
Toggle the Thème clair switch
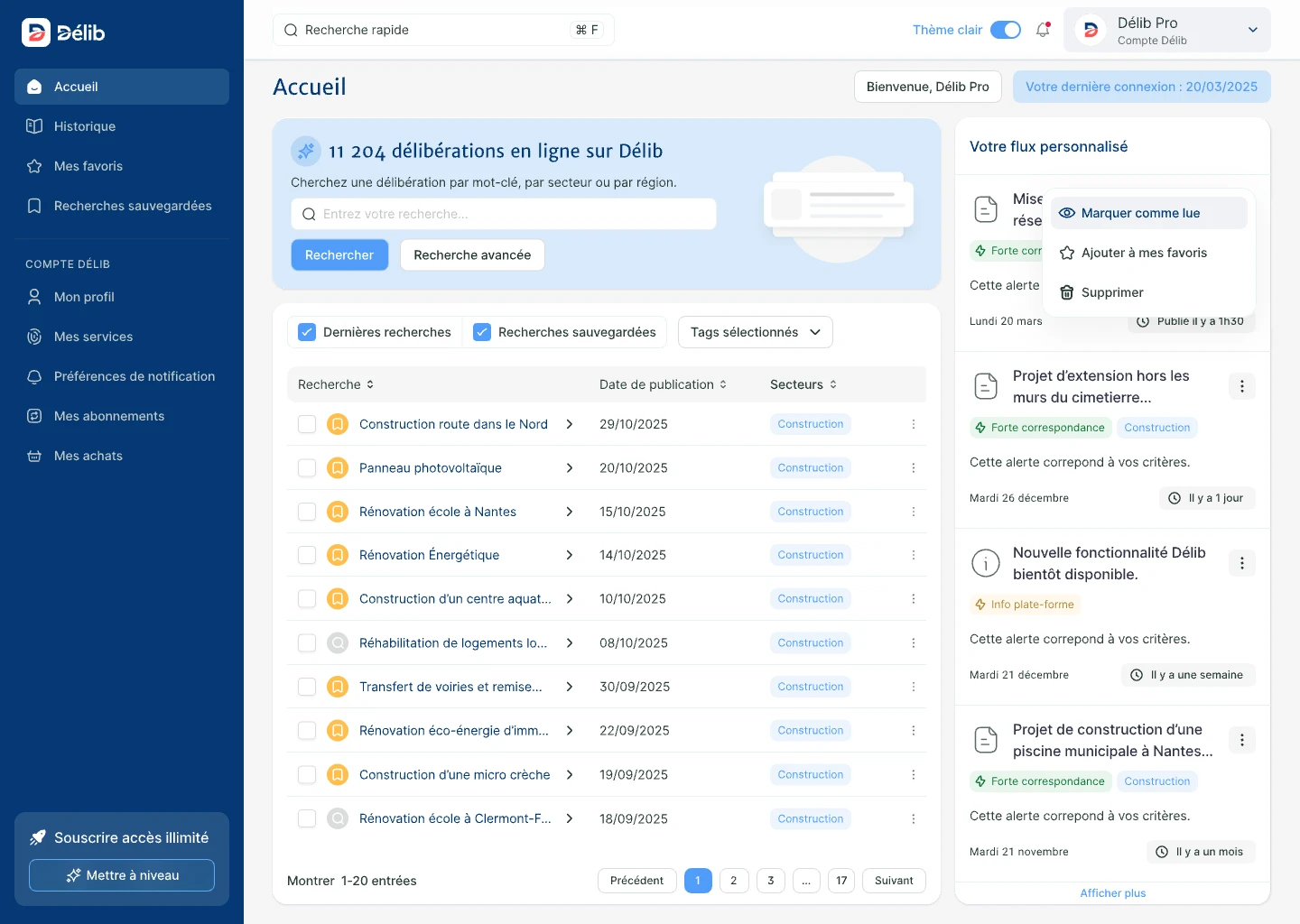pos(1006,30)
